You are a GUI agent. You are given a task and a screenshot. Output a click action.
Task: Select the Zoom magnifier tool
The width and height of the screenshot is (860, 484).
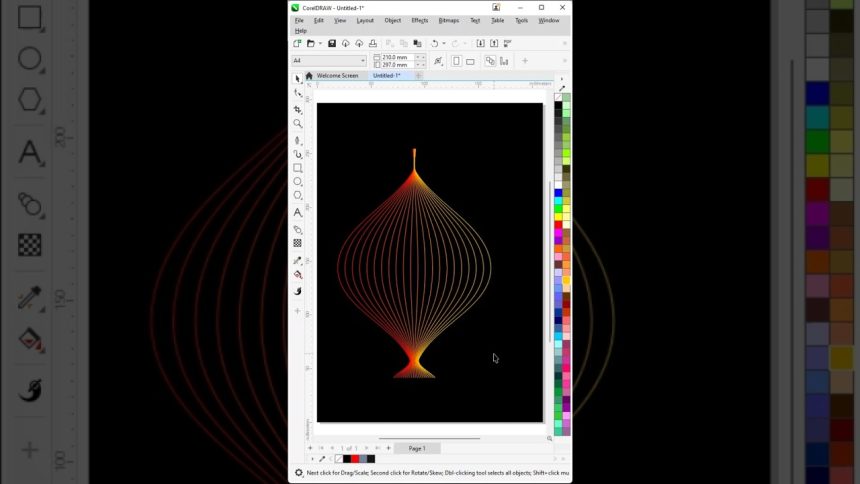[x=297, y=124]
